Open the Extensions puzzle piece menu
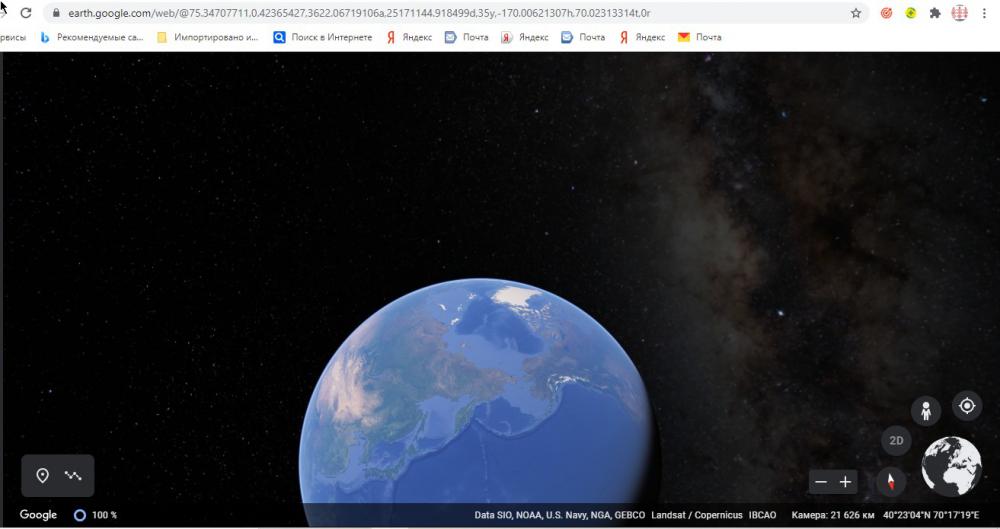Image resolution: width=1000 pixels, height=529 pixels. coord(935,13)
